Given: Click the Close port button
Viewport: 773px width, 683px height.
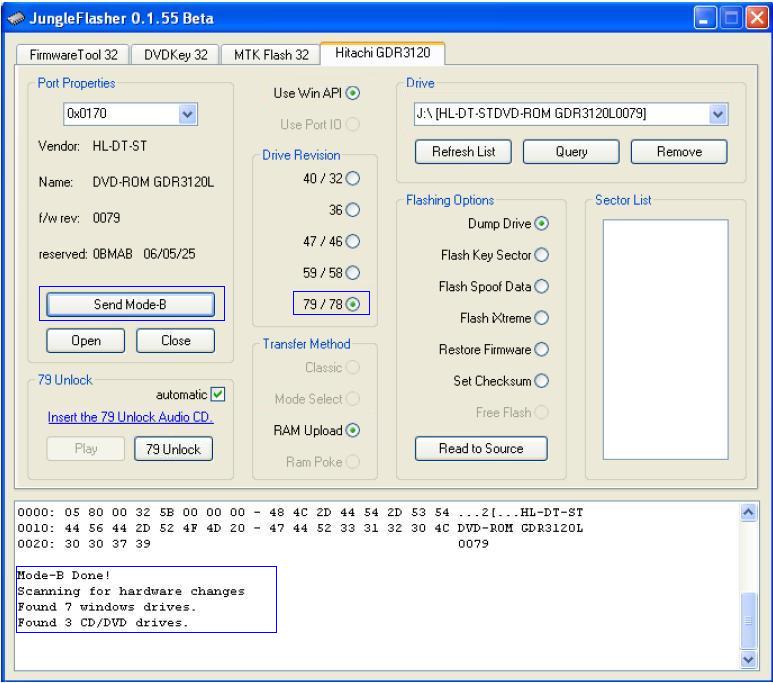Looking at the screenshot, I should tap(176, 341).
